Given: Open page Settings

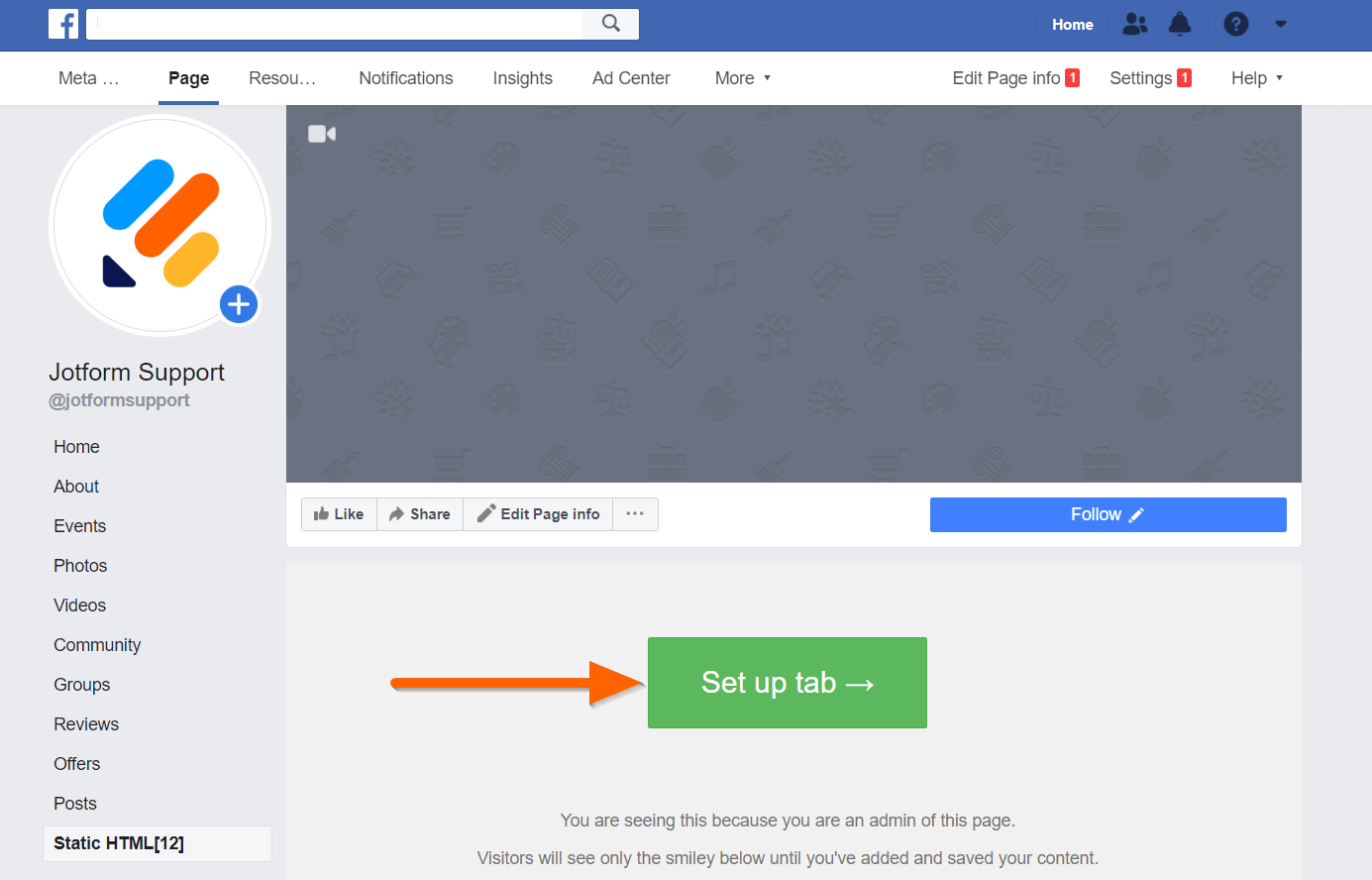Looking at the screenshot, I should [x=1150, y=78].
